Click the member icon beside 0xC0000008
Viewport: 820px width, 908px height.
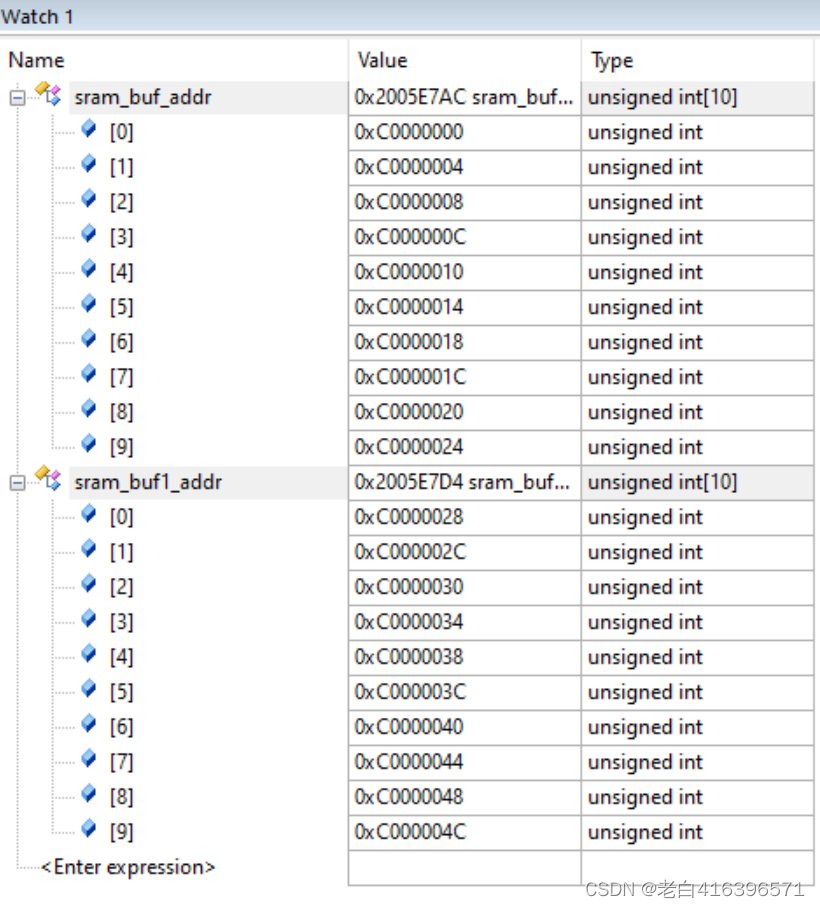(89, 199)
